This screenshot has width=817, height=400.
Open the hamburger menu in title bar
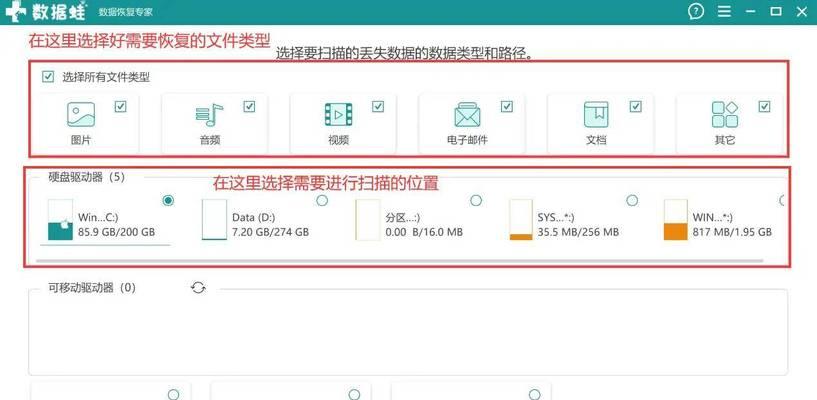point(724,11)
